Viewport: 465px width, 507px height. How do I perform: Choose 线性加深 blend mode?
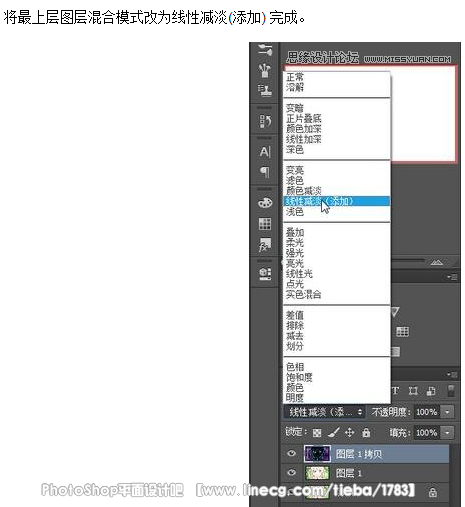click(304, 139)
